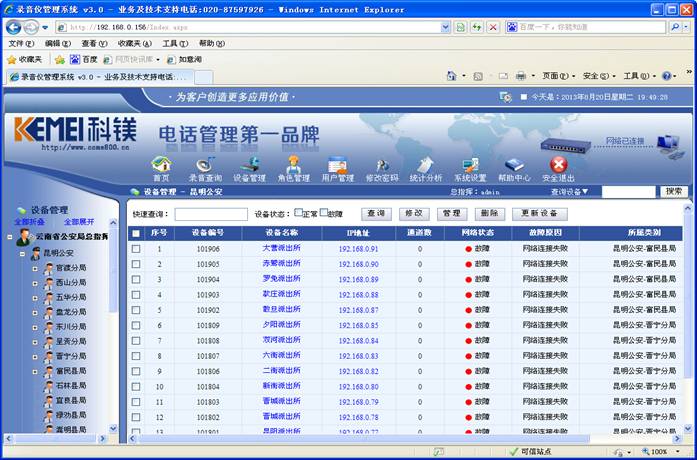Collapse the 云南省公安局总指挥 root node
This screenshot has width=697, height=460.
[10, 237]
